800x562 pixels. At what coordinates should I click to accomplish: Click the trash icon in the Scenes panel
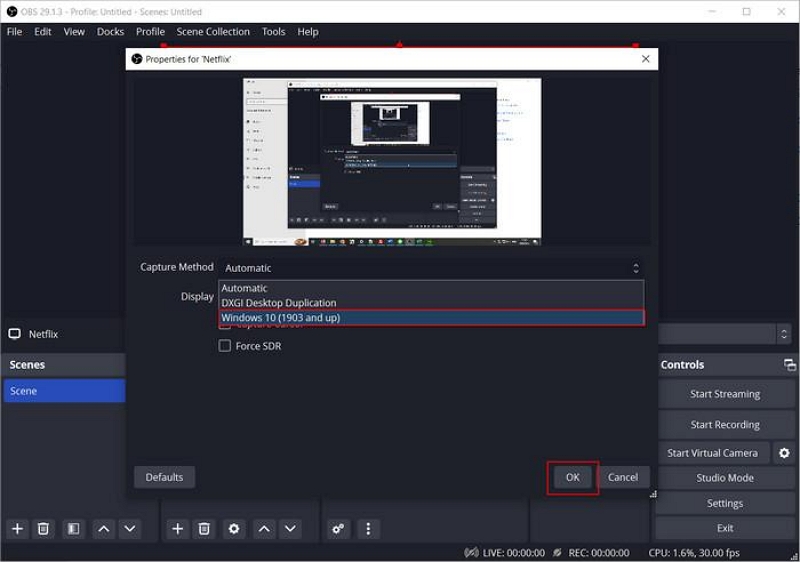[x=44, y=528]
